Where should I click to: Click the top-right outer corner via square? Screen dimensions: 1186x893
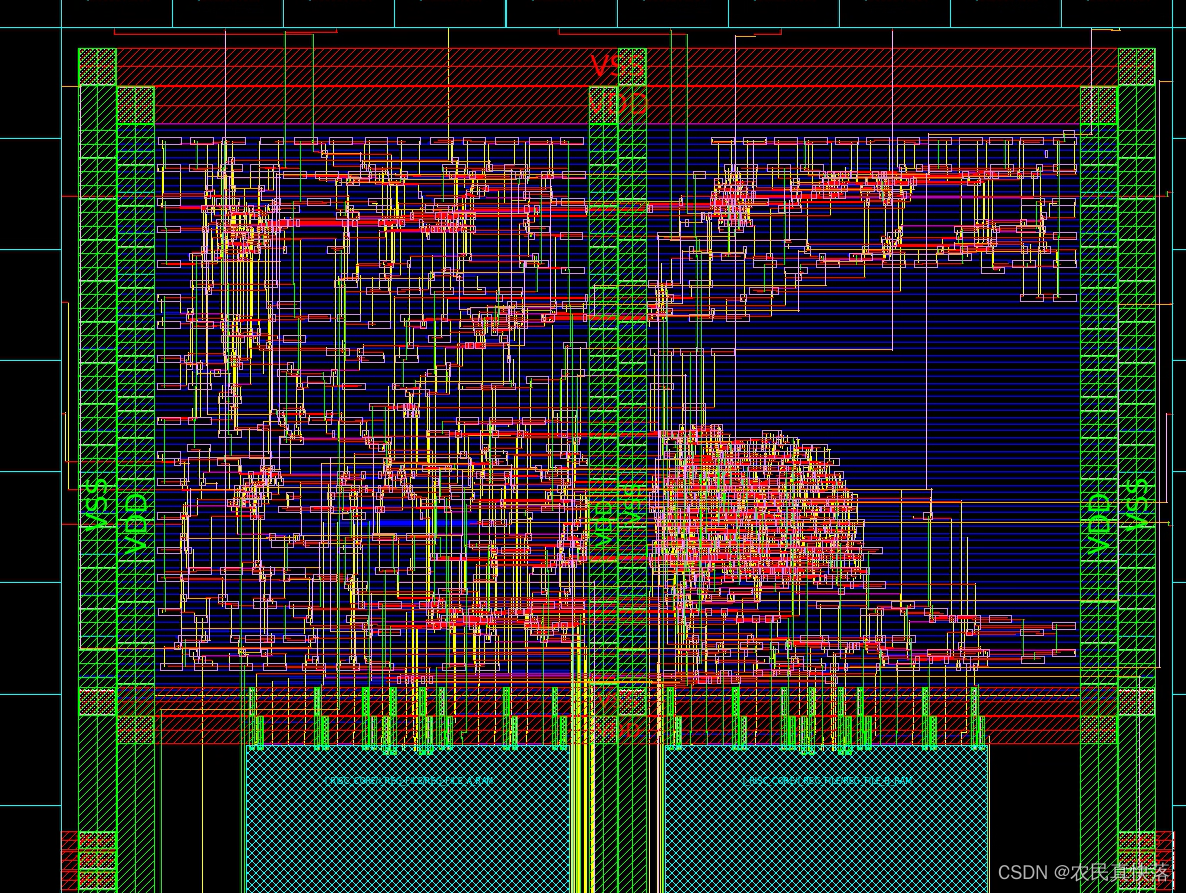[x=1136, y=67]
